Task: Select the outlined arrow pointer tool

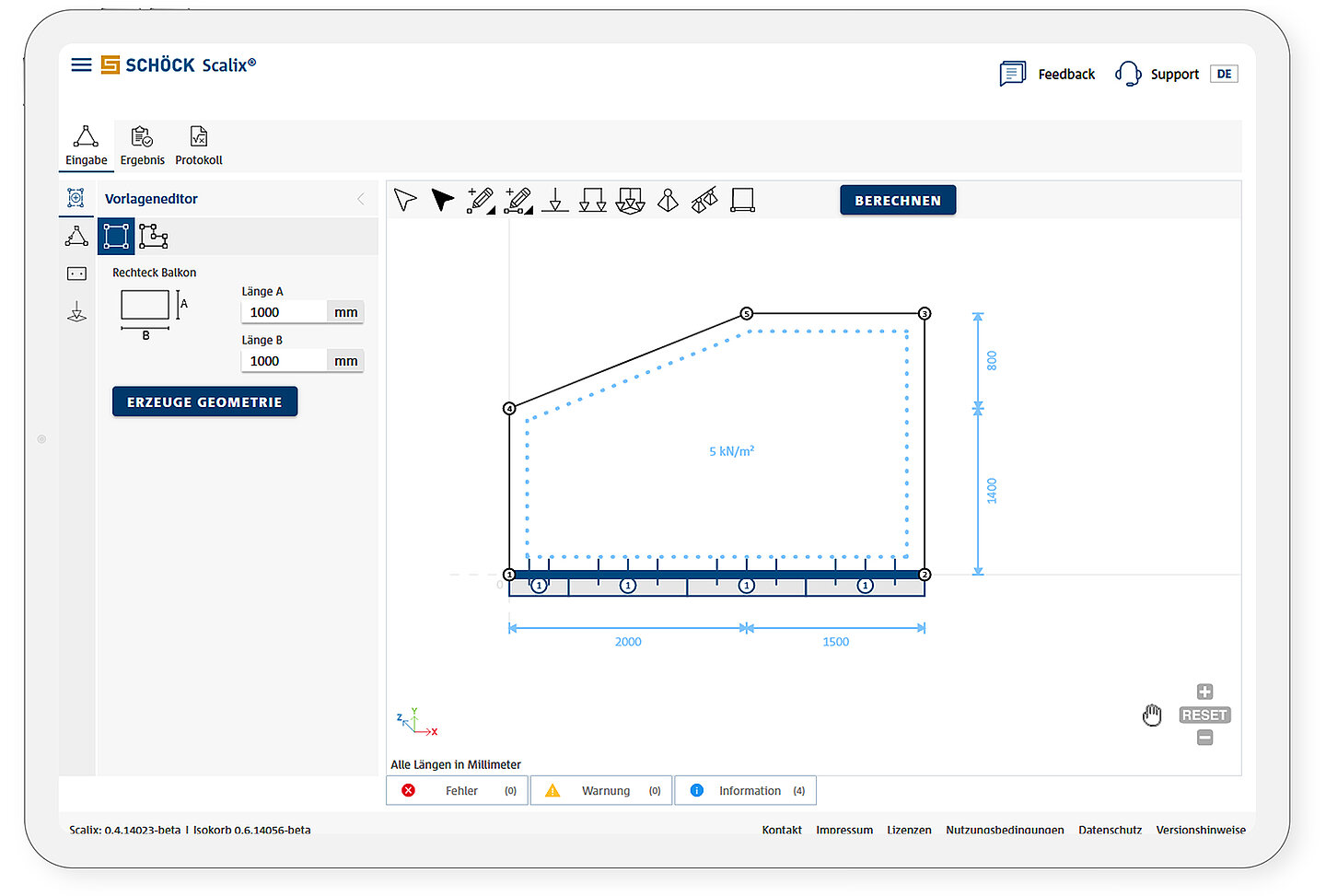Action: (405, 200)
